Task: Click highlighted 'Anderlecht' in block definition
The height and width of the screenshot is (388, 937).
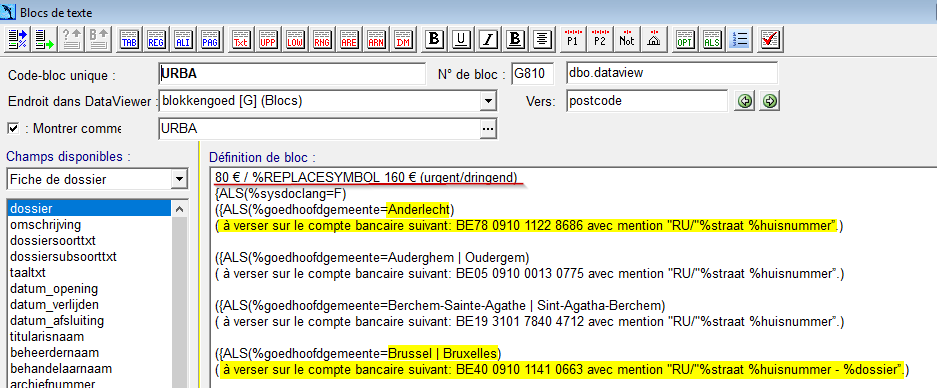Action: pos(419,210)
